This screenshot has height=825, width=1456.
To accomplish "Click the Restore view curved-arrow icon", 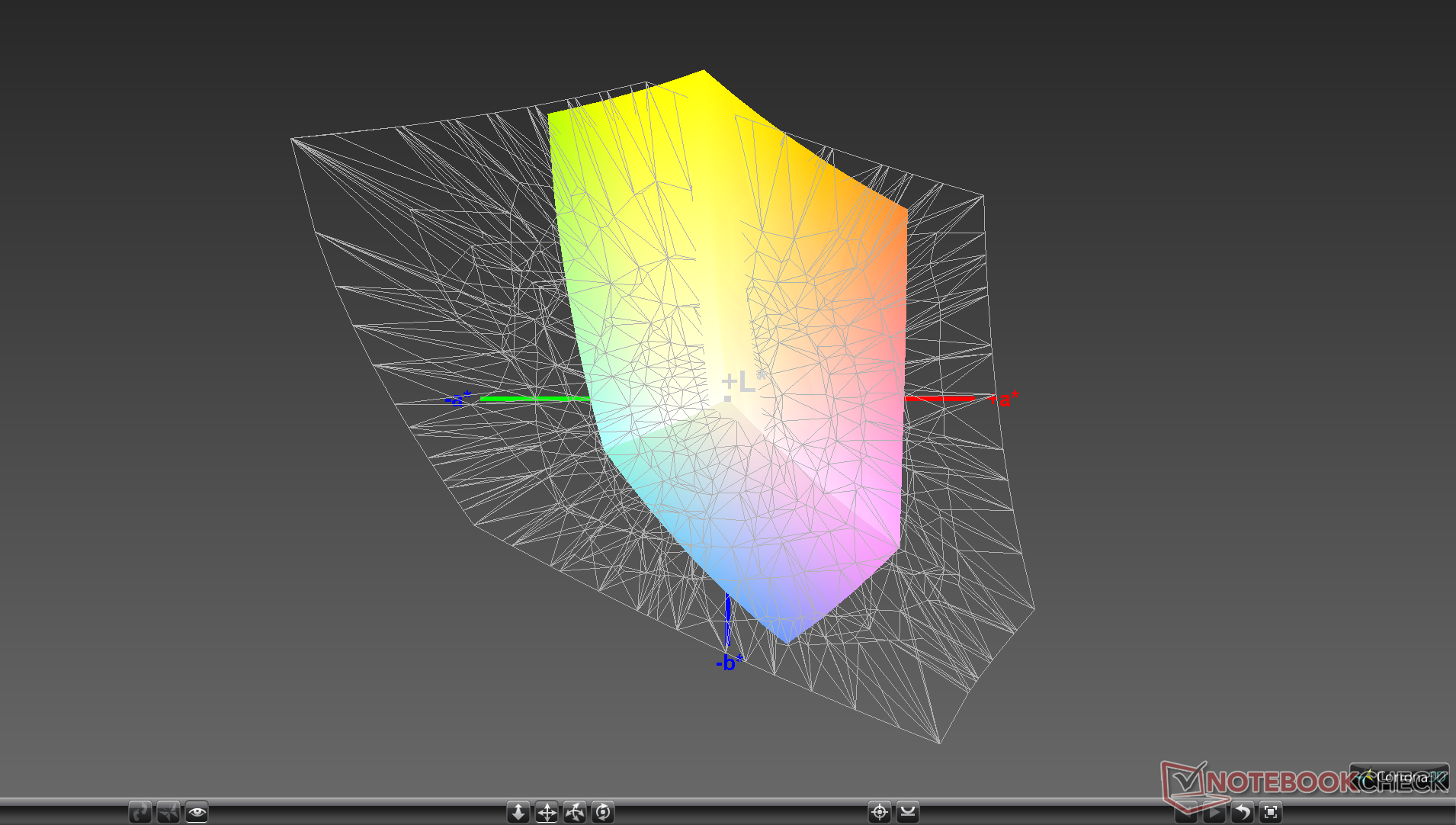I will [1243, 812].
